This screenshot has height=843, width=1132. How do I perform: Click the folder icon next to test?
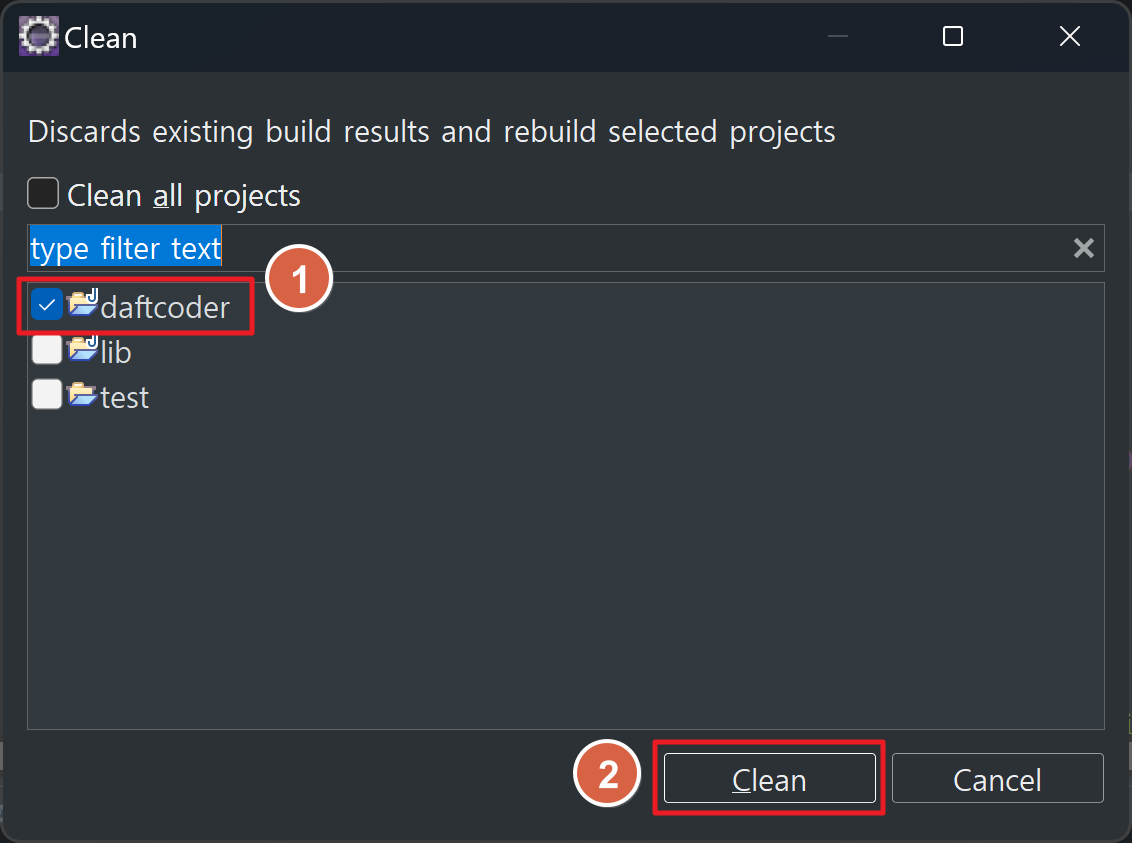[x=82, y=394]
